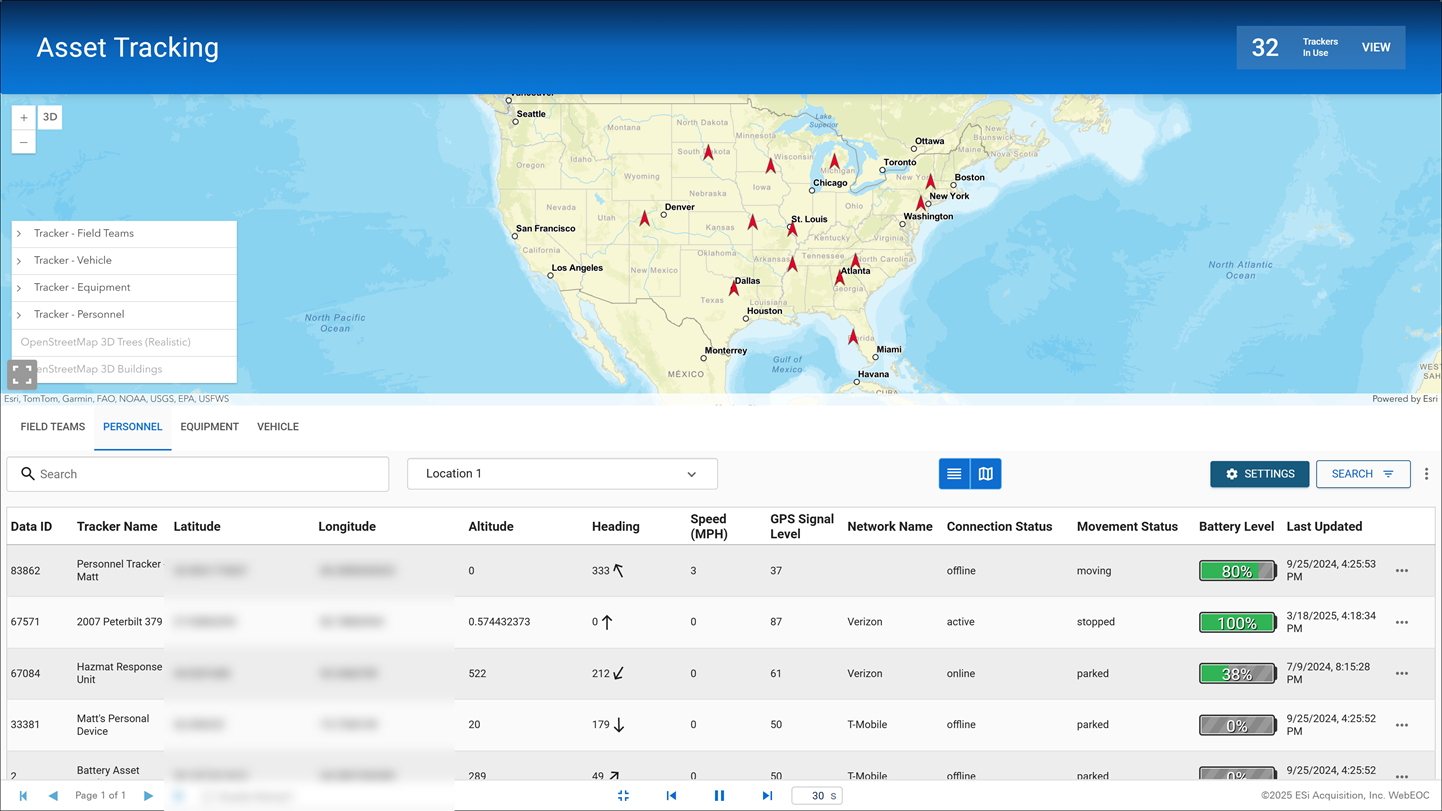This screenshot has height=811, width=1442.
Task: Expand the Tracker - Vehicle layer
Action: pos(18,260)
